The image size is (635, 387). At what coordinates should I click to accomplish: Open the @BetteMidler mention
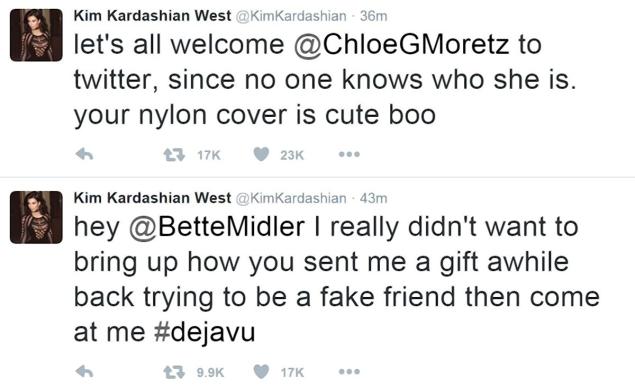pos(217,227)
